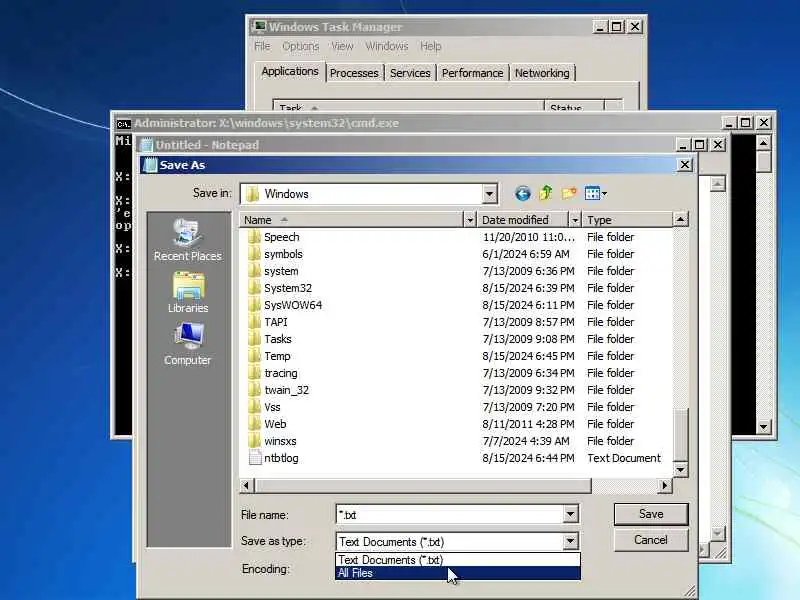Viewport: 800px width, 600px height.
Task: Create a new folder icon
Action: click(568, 193)
